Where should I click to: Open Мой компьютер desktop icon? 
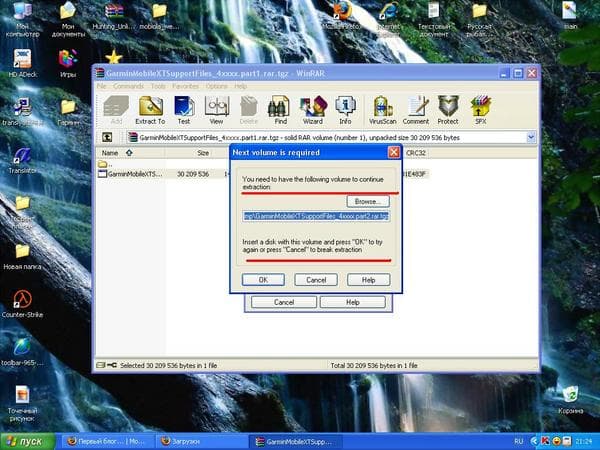pyautogui.click(x=22, y=19)
